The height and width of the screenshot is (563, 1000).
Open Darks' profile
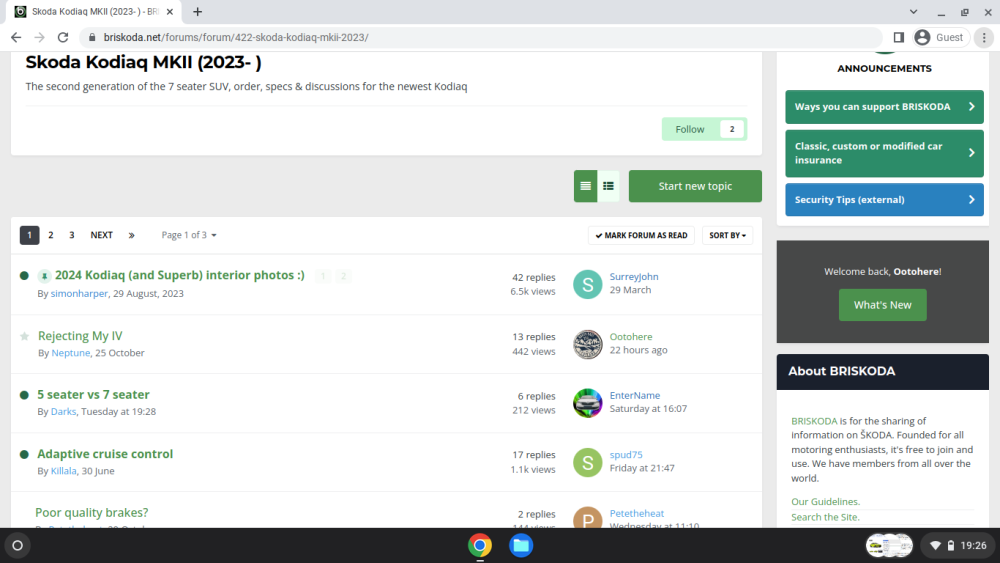[x=63, y=411]
